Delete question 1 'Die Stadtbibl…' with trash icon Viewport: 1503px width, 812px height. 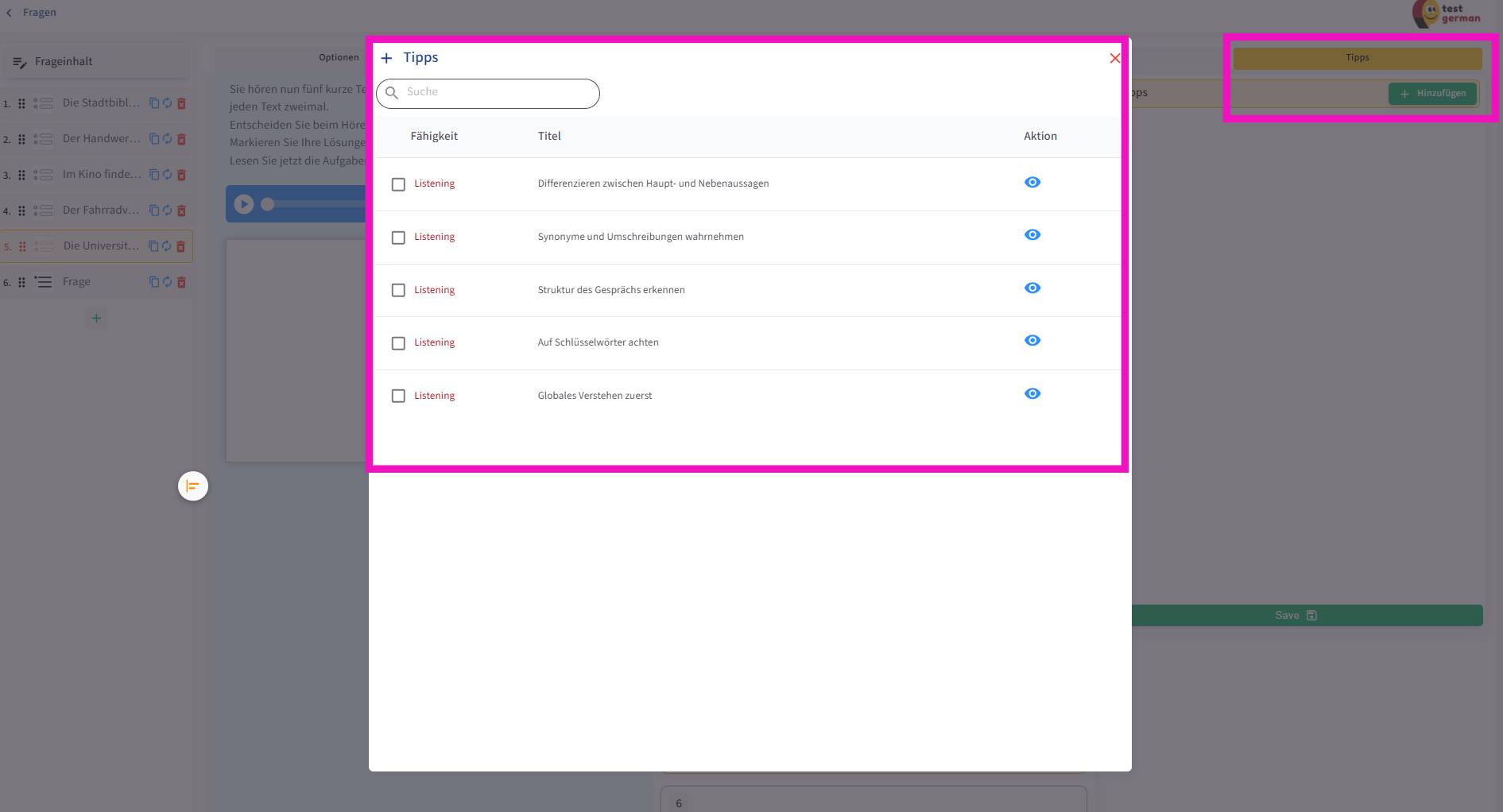(x=181, y=103)
